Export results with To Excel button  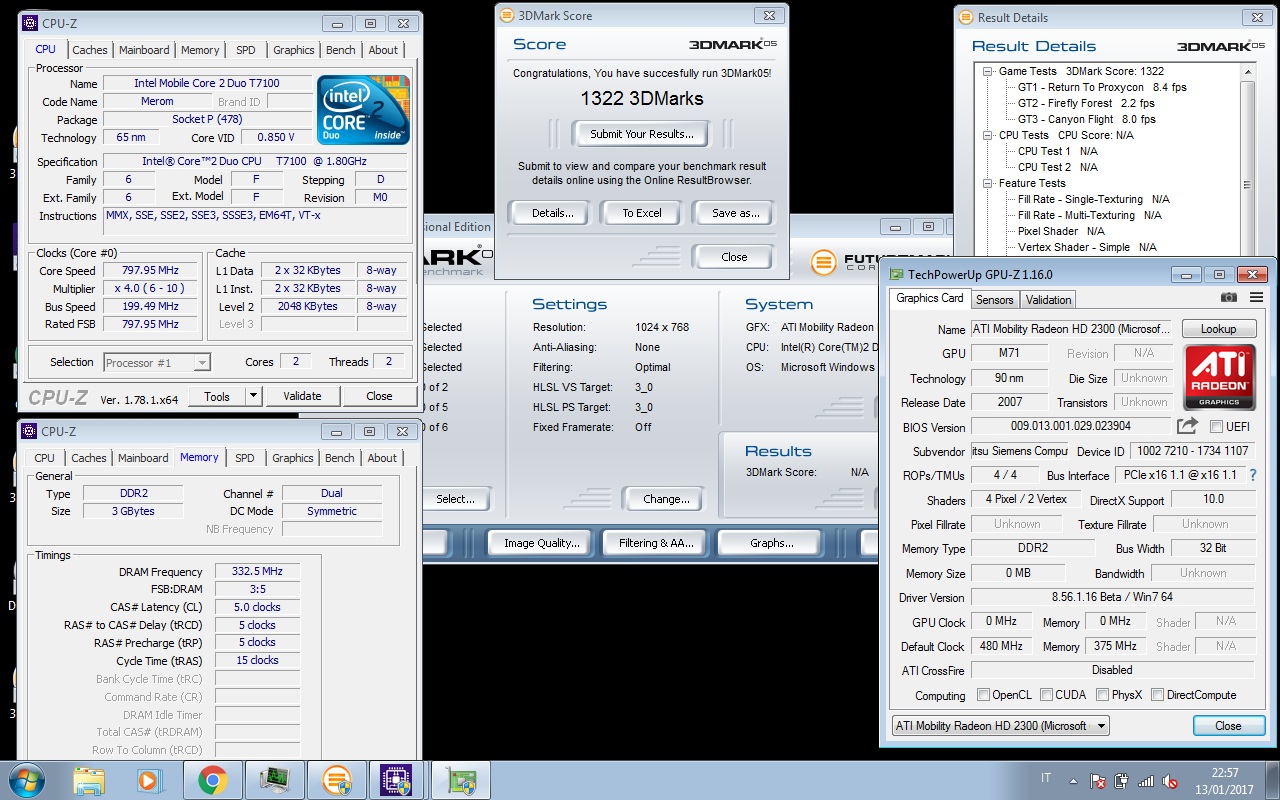coord(642,213)
